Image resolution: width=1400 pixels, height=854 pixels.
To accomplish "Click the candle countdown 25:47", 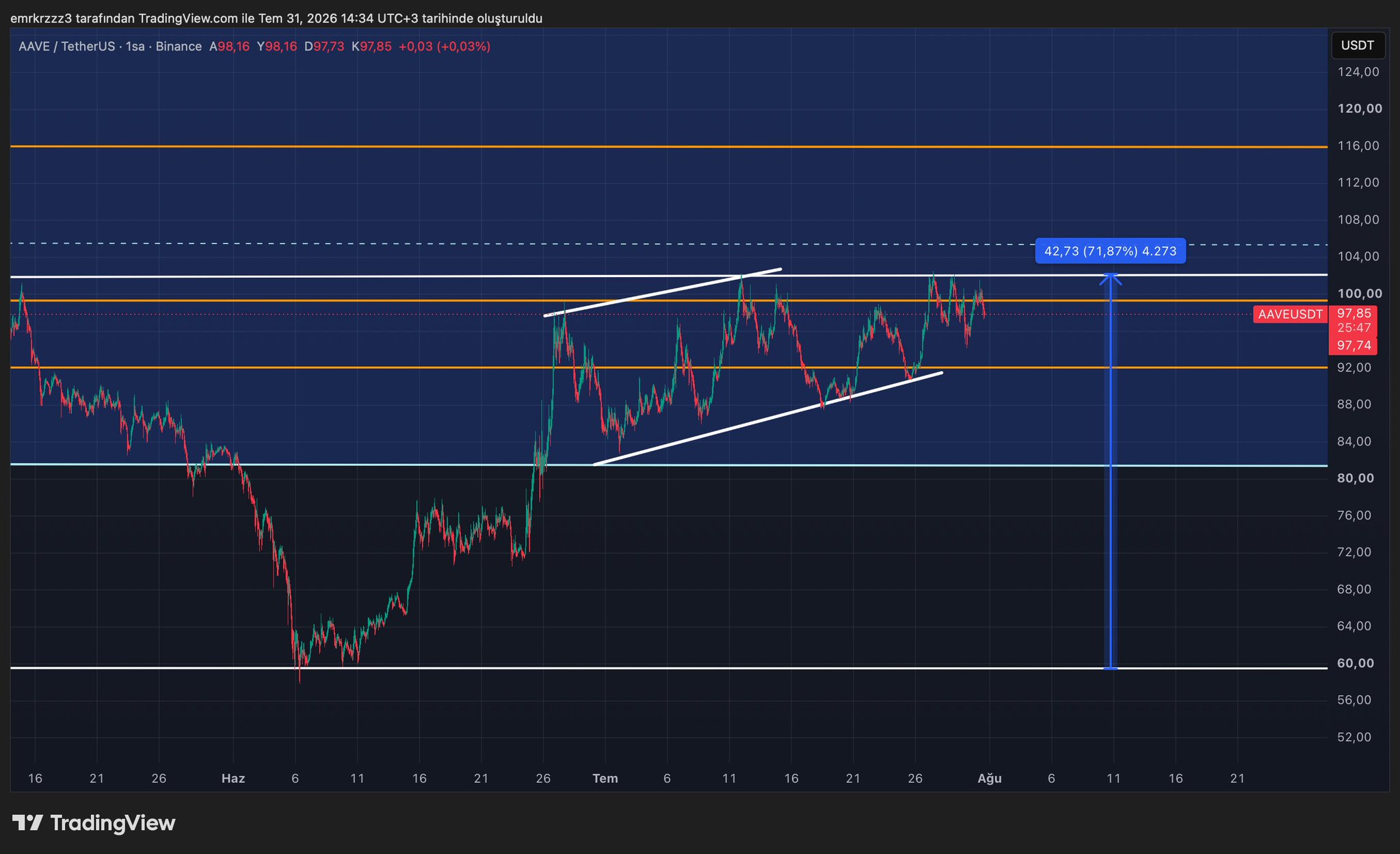I will (1353, 327).
